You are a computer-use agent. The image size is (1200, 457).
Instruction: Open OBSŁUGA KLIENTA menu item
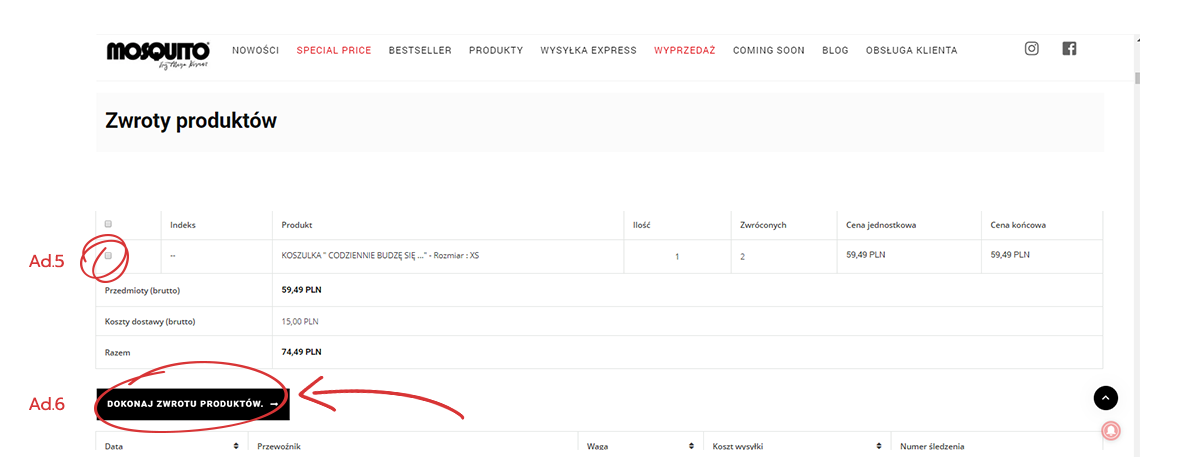pos(911,50)
